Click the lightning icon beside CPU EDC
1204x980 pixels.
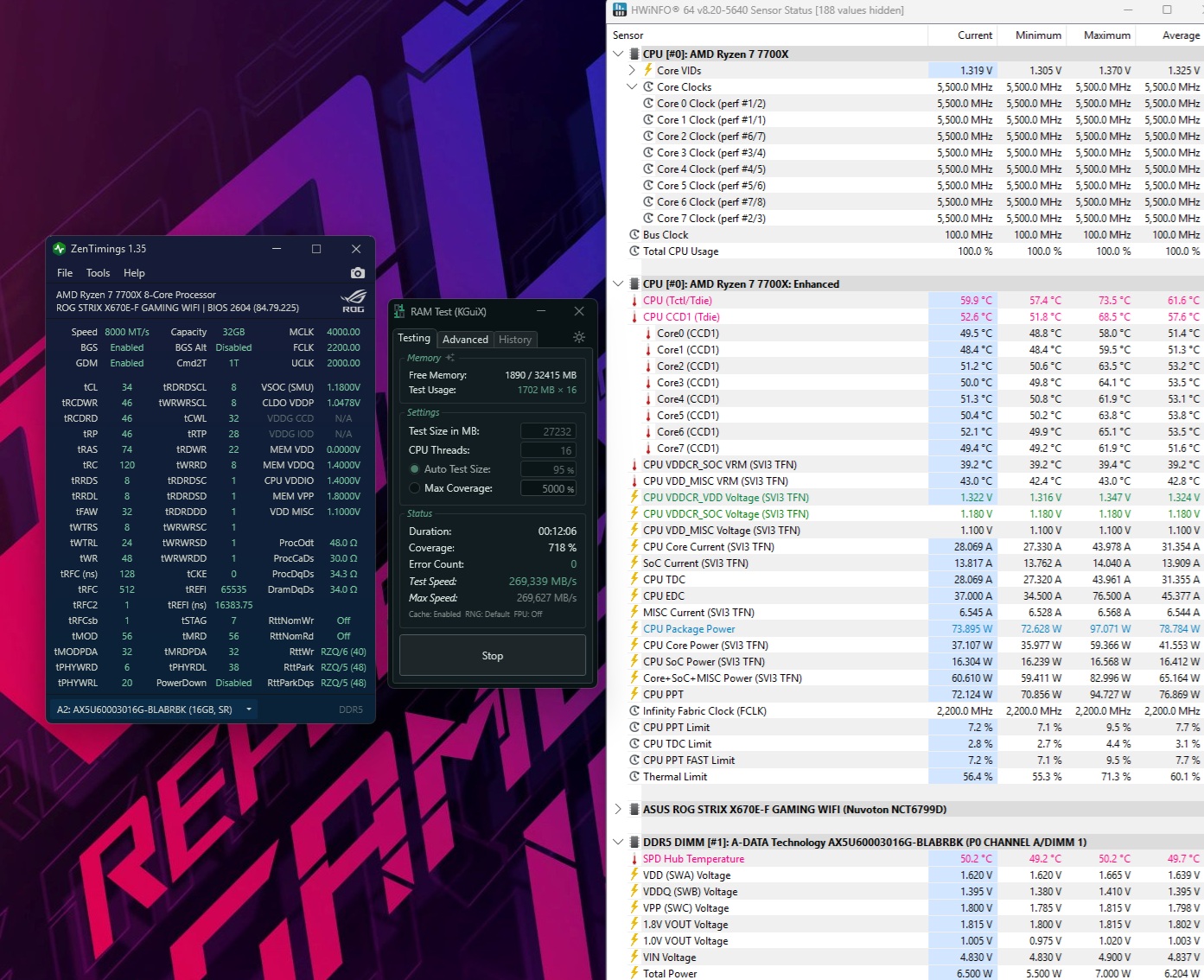(634, 596)
